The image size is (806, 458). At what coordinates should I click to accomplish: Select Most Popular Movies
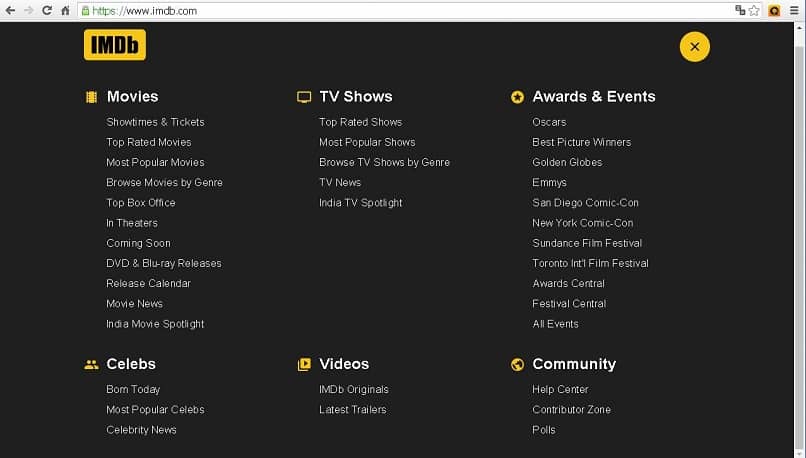coord(155,162)
